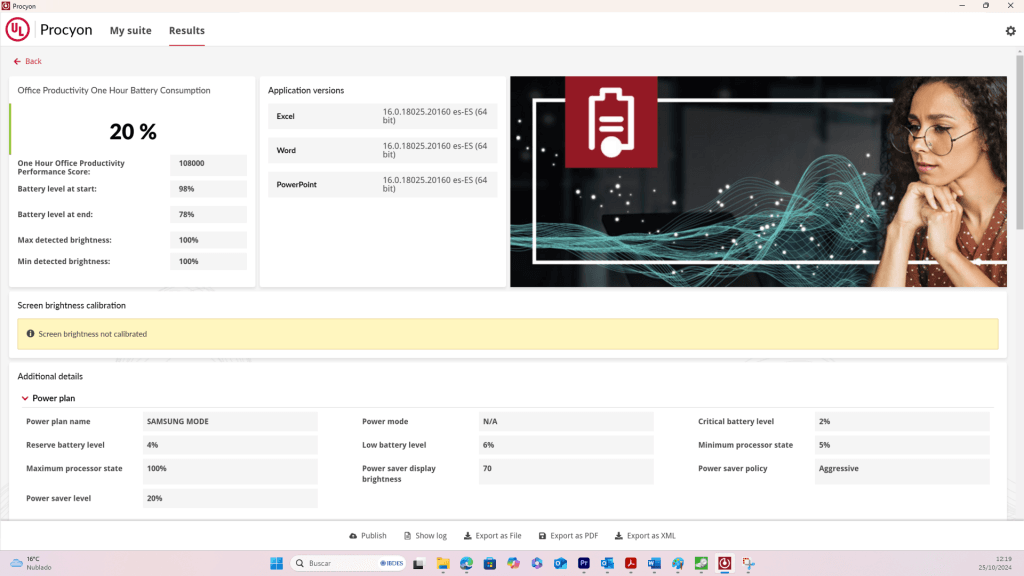
Task: Switch to the My suite tab
Action: coord(131,31)
